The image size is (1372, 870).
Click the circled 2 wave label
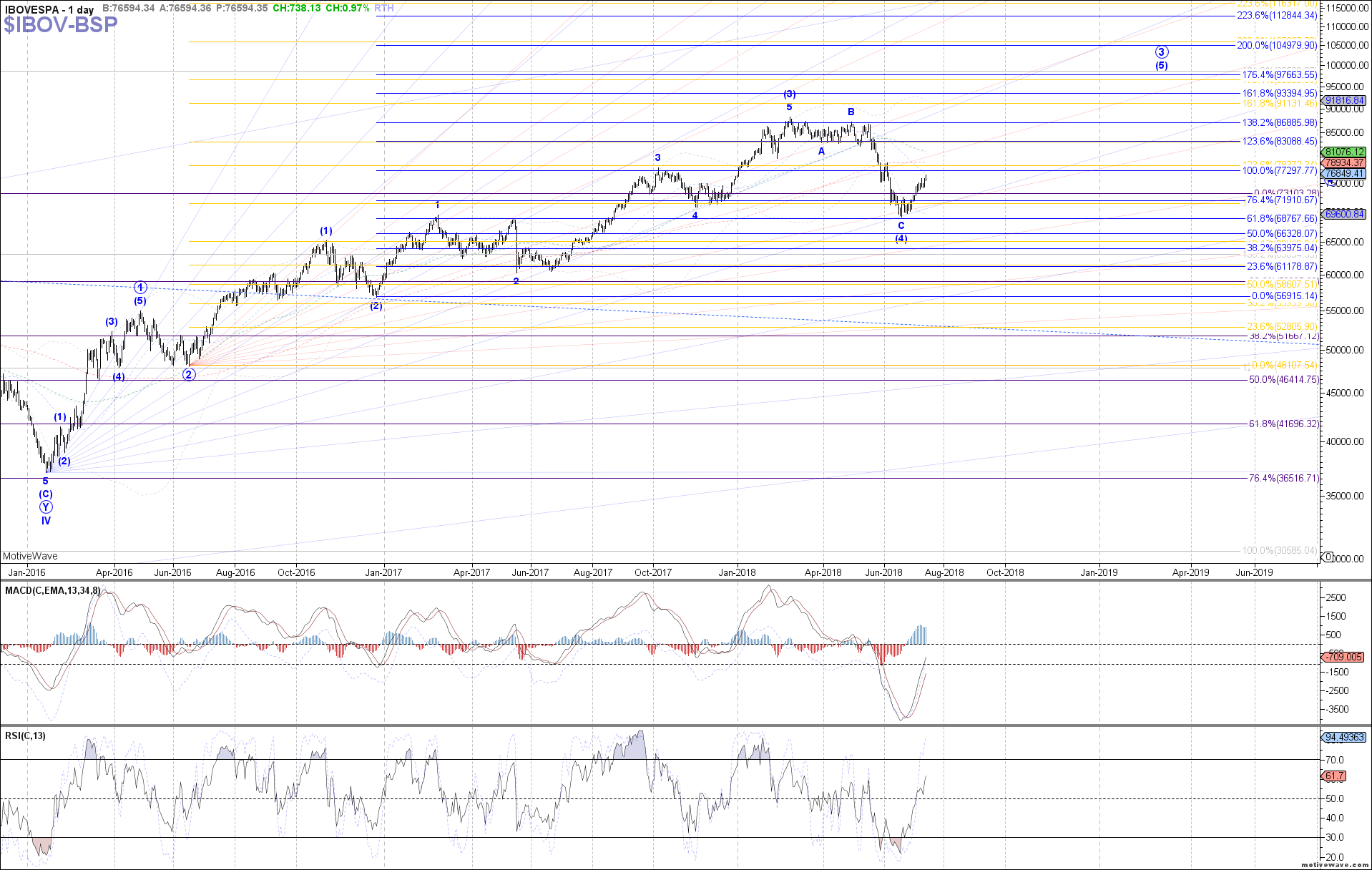pos(189,374)
